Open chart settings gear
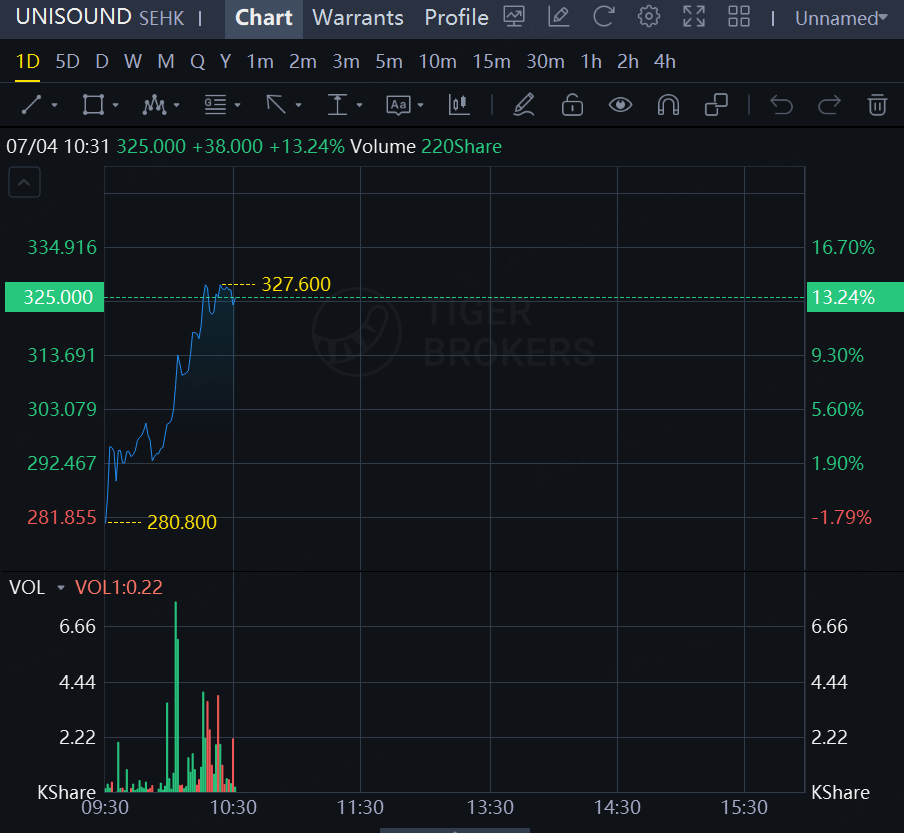904x833 pixels. [x=649, y=17]
